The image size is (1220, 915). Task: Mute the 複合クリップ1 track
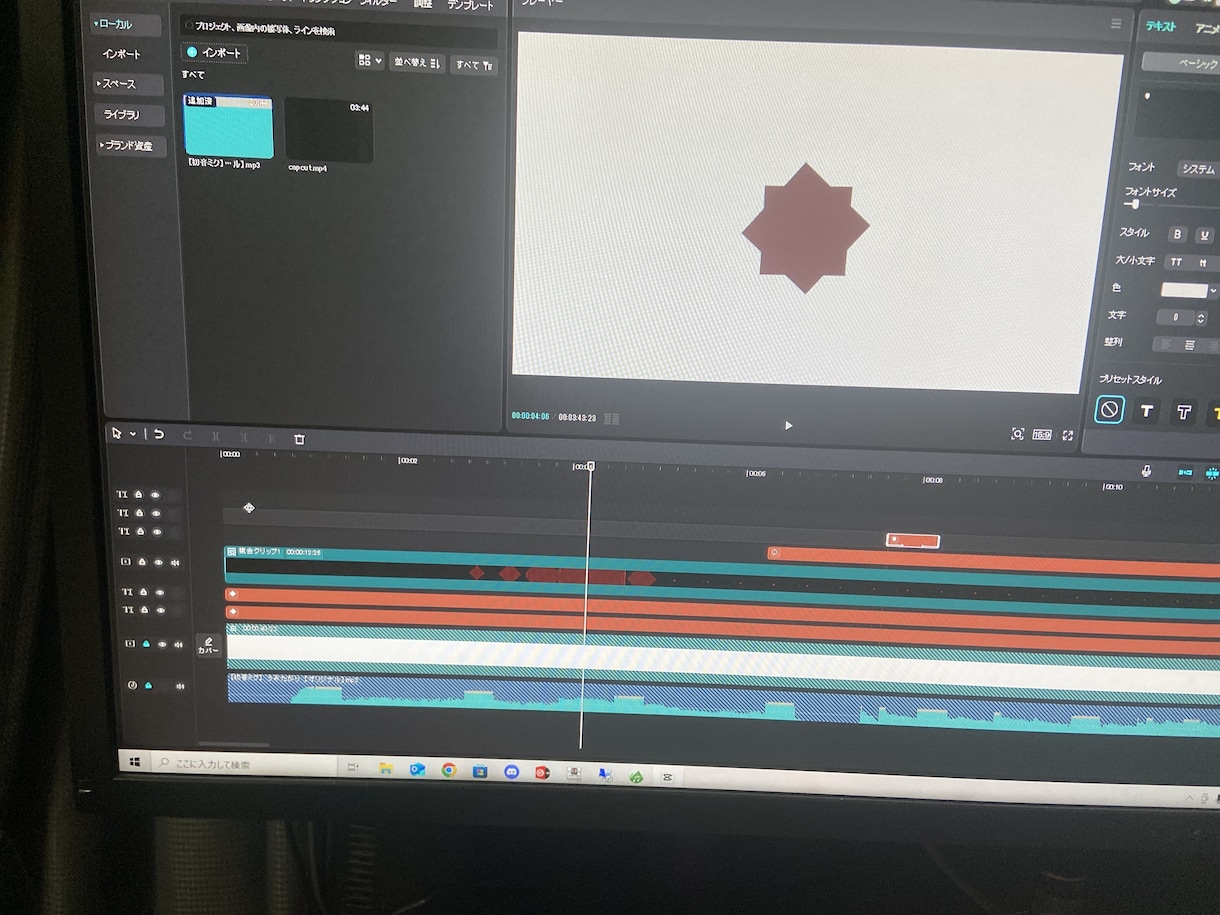[175, 563]
